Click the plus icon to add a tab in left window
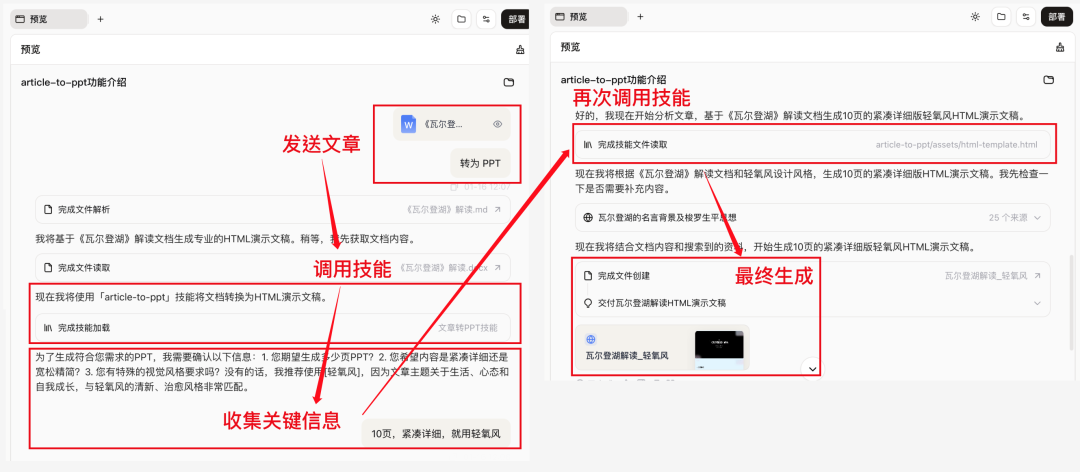 click(x=100, y=19)
